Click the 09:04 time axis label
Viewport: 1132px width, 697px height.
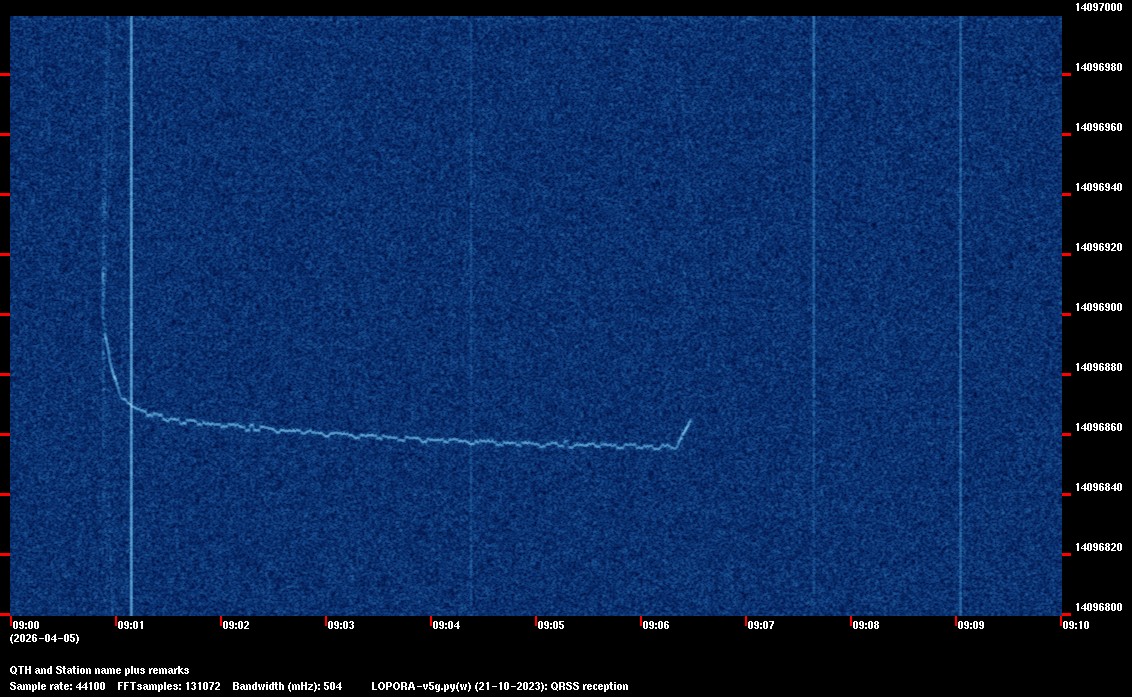tap(445, 625)
